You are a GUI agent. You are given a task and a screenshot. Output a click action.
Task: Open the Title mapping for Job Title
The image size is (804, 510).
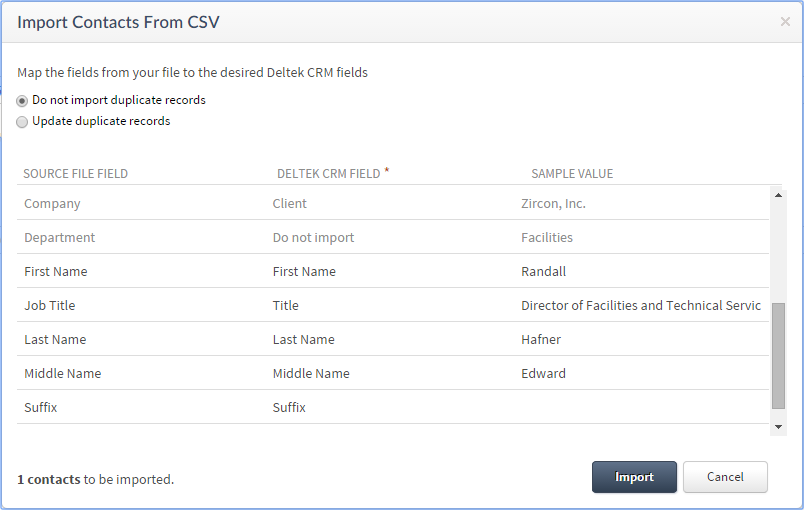pyautogui.click(x=286, y=306)
